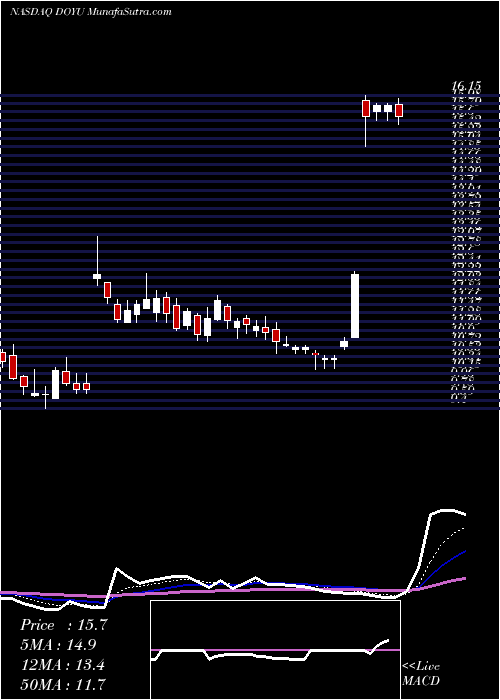500x700 pixels.
Task: Click the Price : 15.7 readout
Action: click(x=64, y=625)
